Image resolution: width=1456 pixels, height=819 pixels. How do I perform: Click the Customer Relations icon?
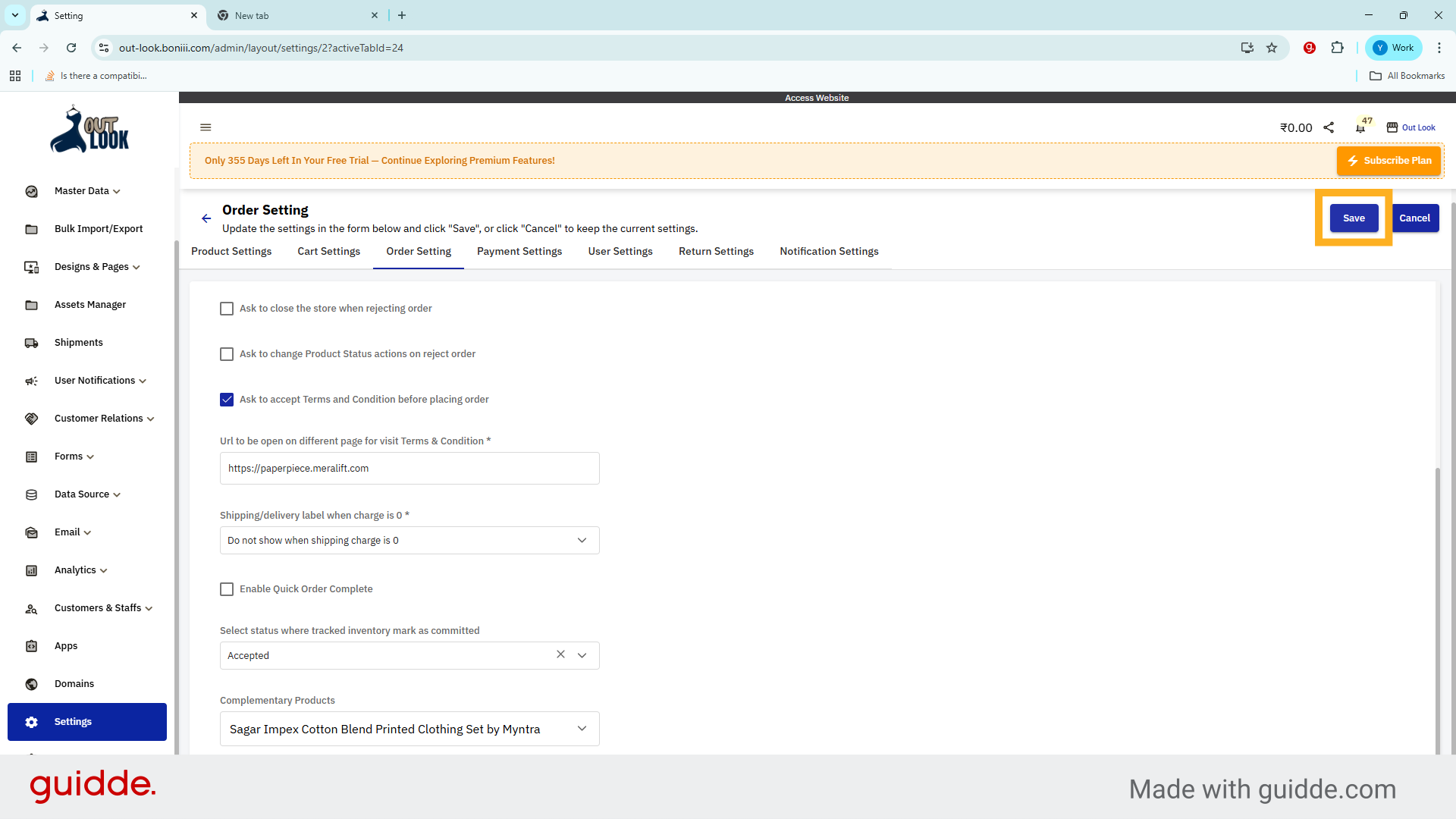(32, 419)
